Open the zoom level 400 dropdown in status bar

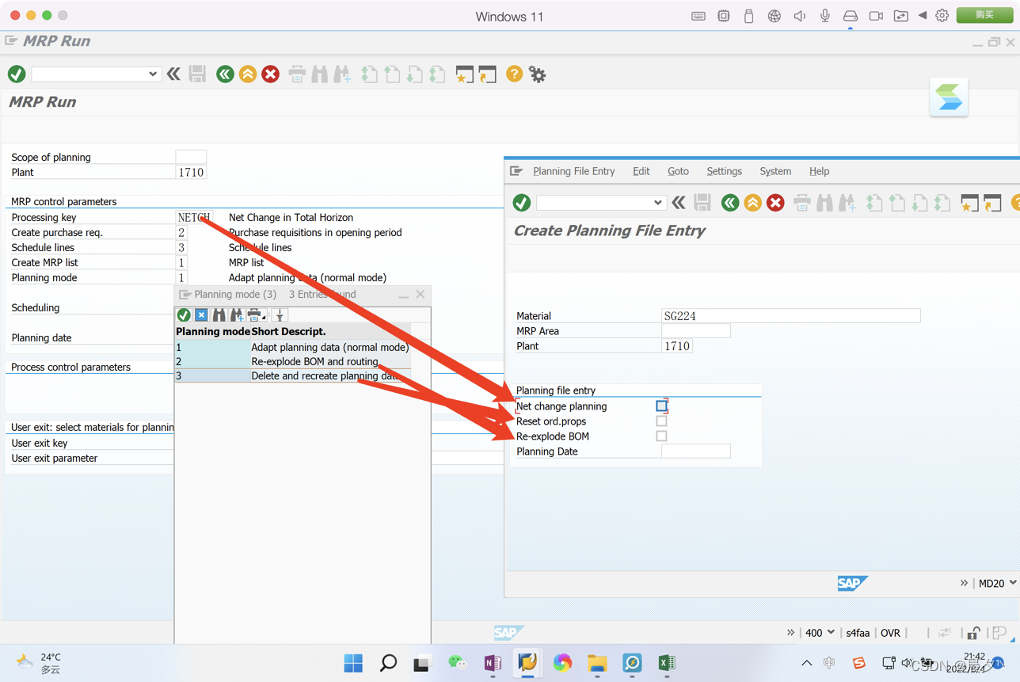click(832, 632)
